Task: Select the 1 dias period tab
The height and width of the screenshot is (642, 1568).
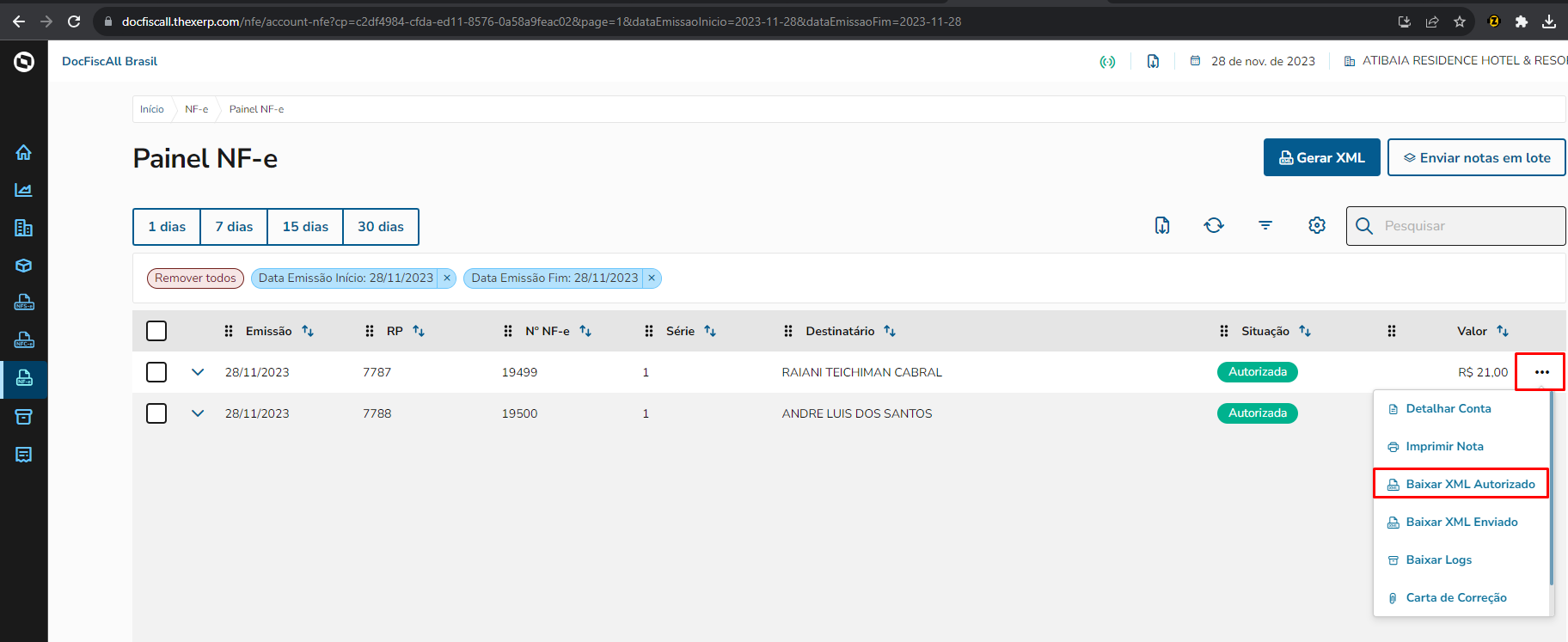Action: (167, 227)
